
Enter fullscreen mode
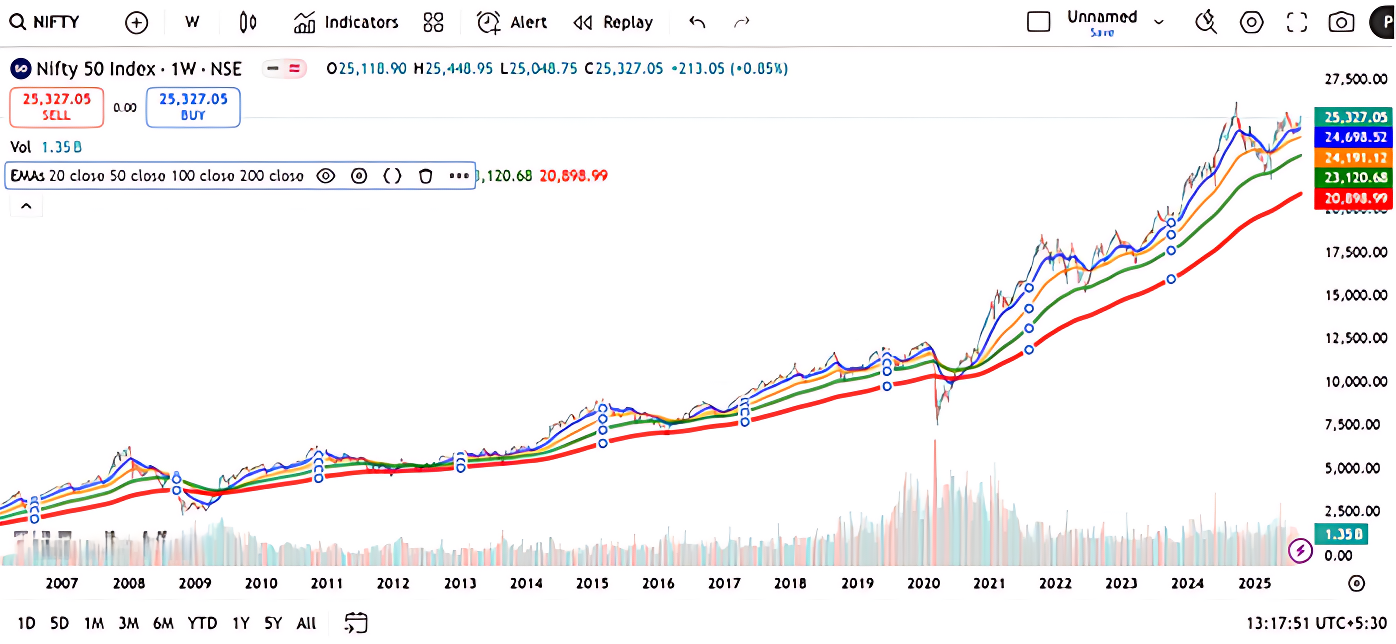point(1297,22)
